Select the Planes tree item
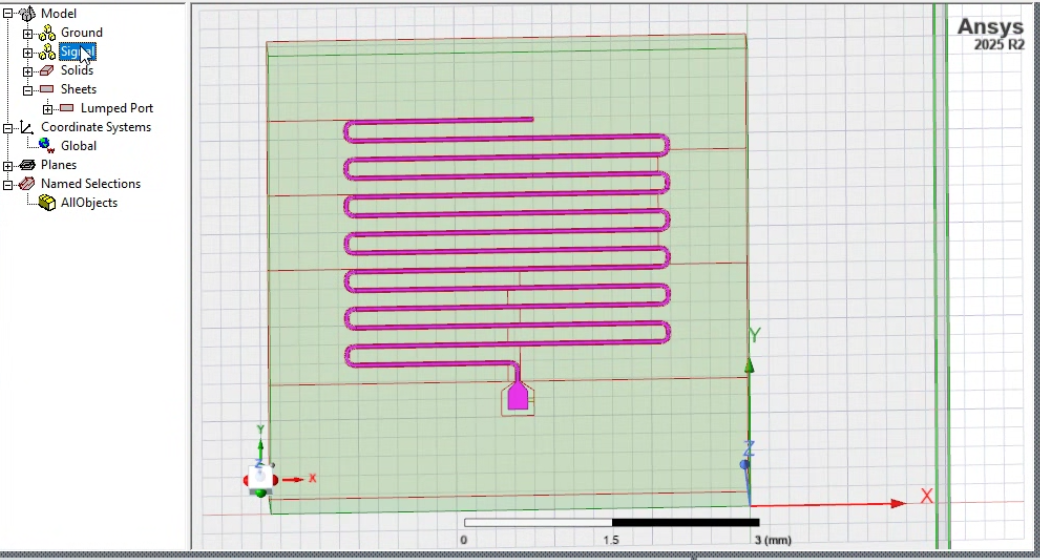Image resolution: width=1040 pixels, height=560 pixels. pos(58,165)
